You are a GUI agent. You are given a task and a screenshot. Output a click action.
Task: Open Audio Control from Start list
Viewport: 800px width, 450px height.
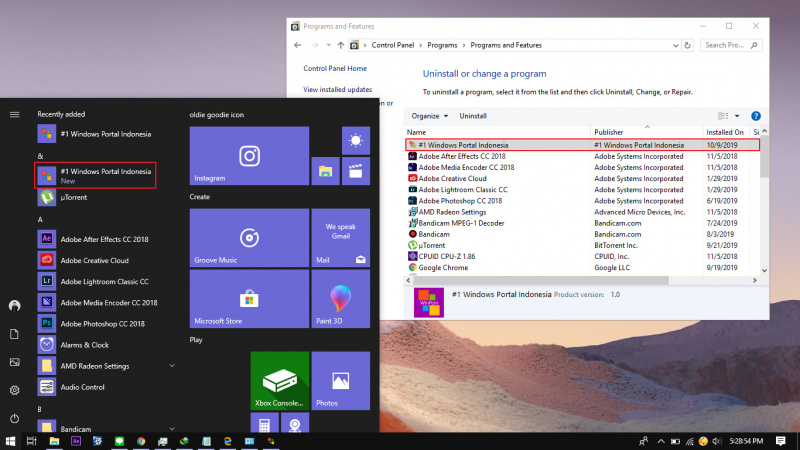(x=105, y=387)
